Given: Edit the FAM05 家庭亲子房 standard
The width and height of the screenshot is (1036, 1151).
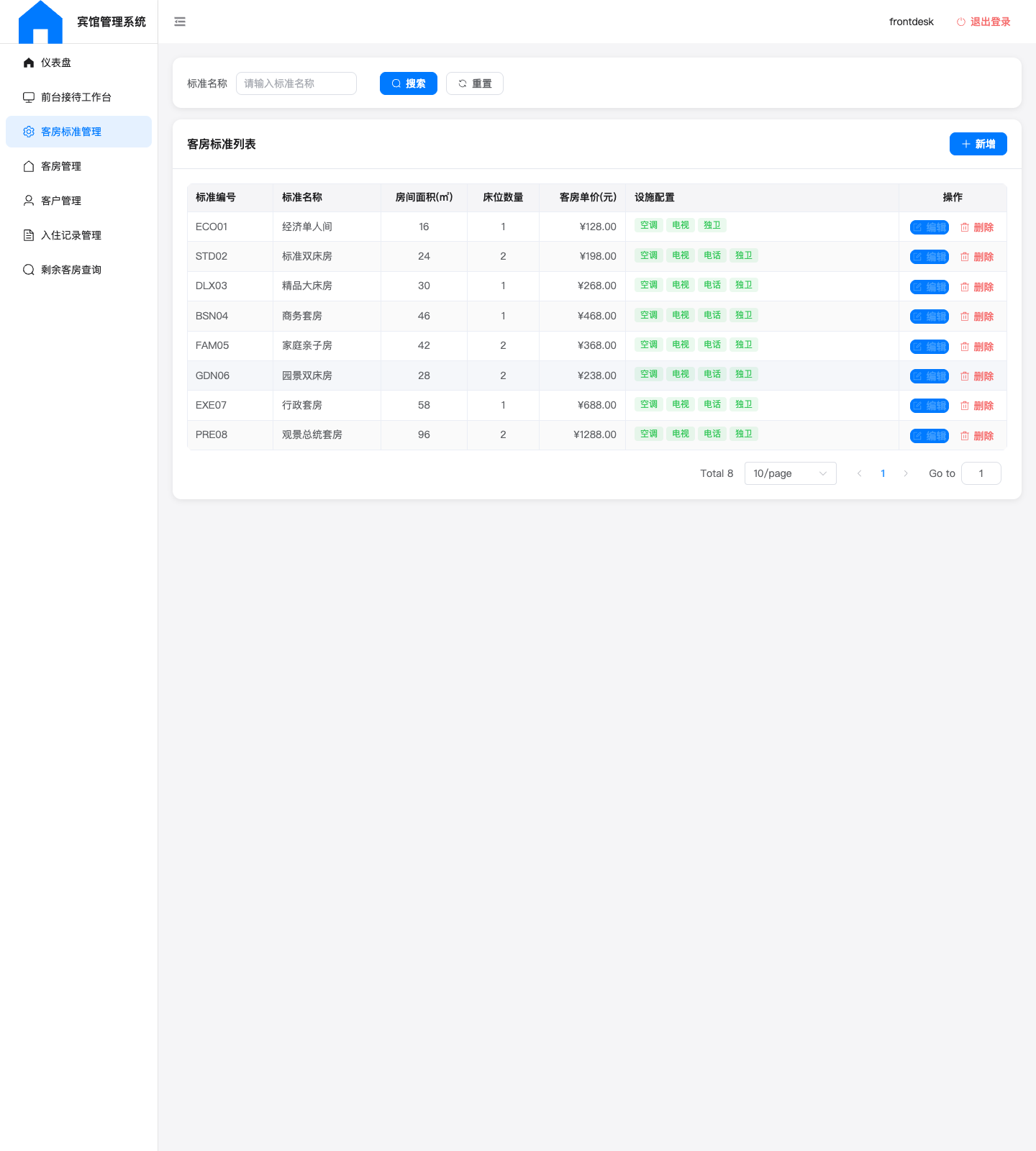Looking at the screenshot, I should click(930, 347).
